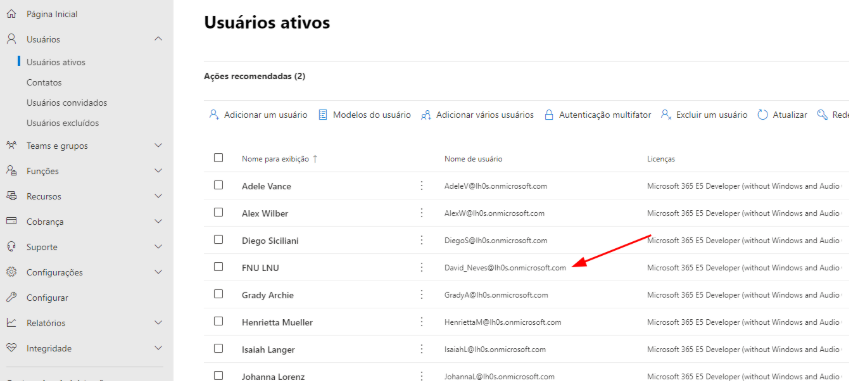Screen dimensions: 849x381
Task: Open more actions dots for Johanna Lorenz
Action: 421,376
